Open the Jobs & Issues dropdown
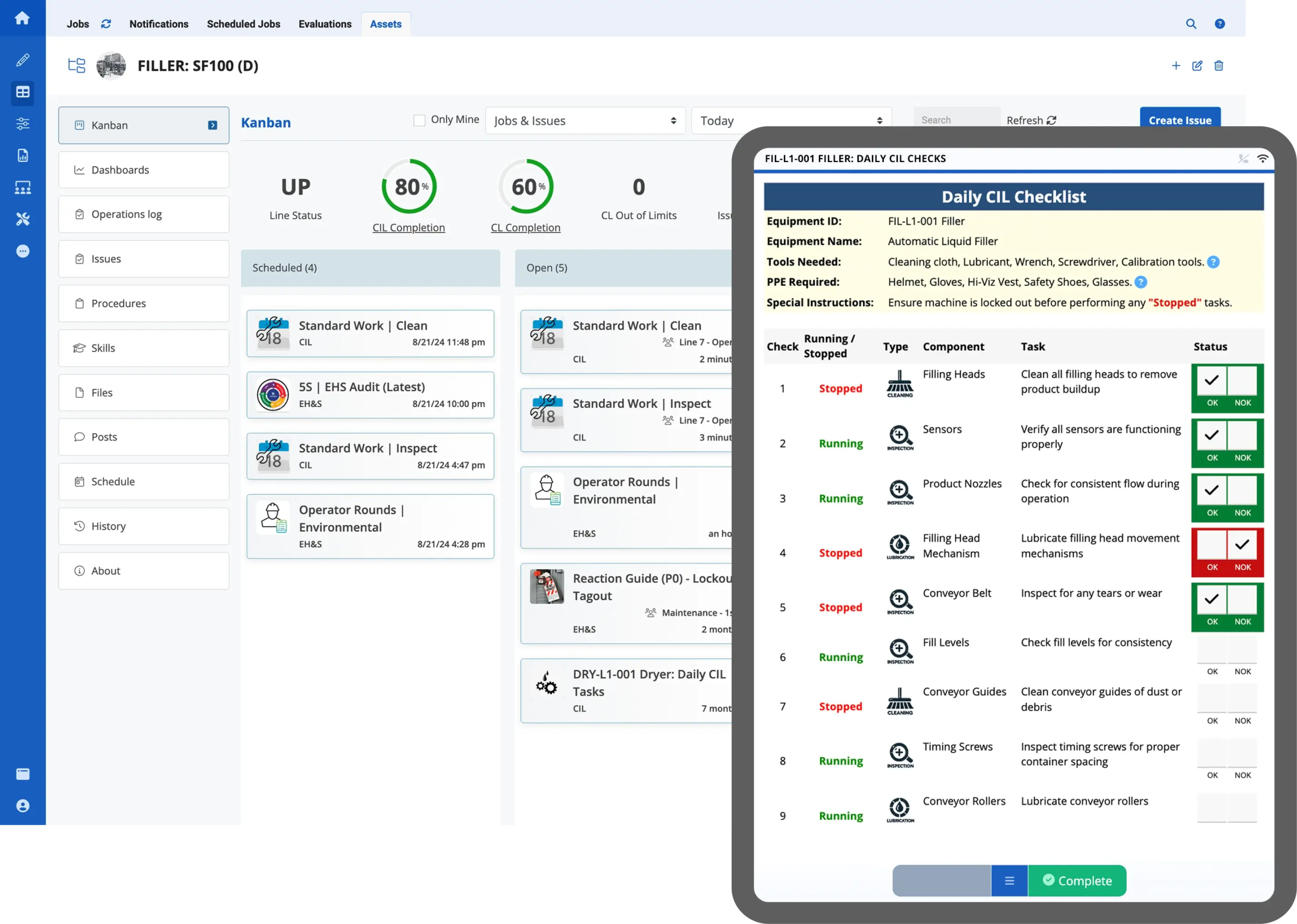 [x=585, y=121]
